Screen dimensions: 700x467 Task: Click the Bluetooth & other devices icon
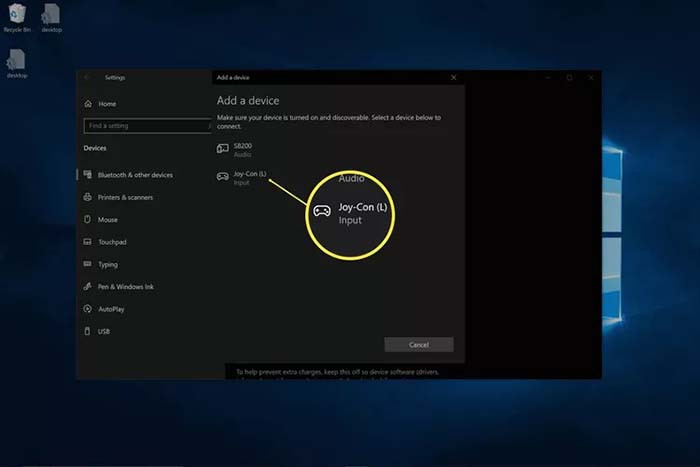tap(88, 174)
